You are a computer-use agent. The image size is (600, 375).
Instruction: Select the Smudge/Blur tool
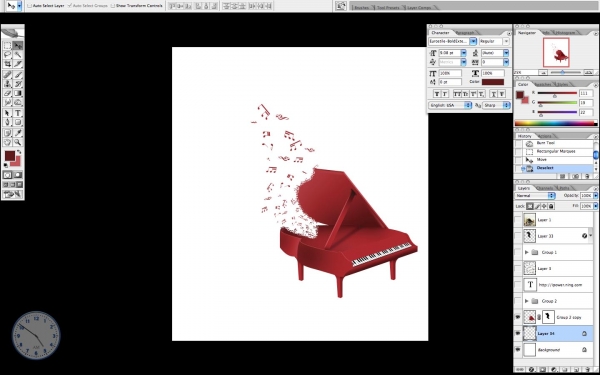pyautogui.click(x=8, y=102)
